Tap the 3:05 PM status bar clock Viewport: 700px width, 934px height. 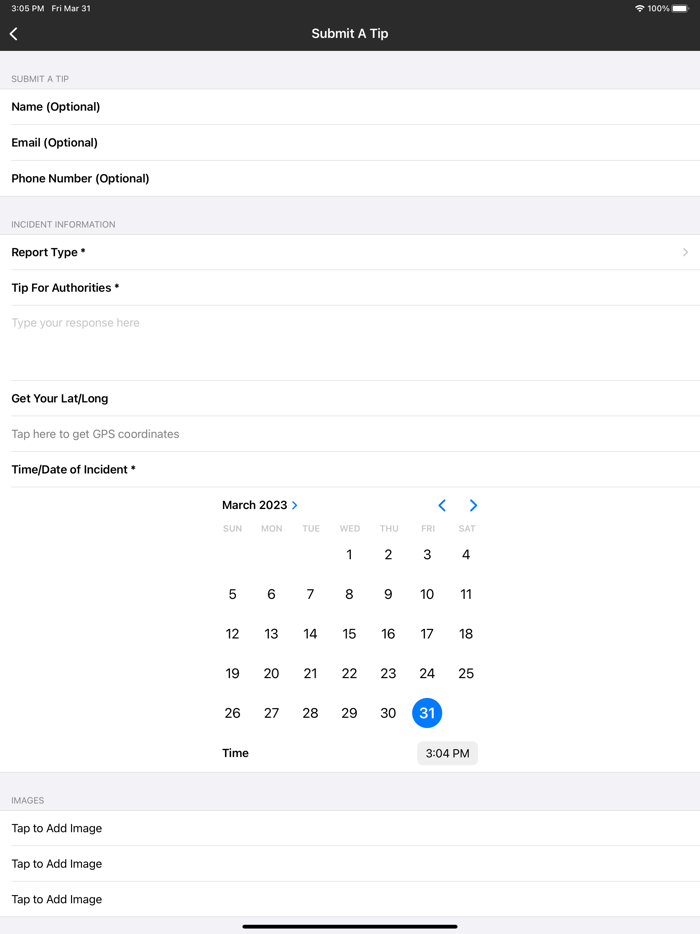27,8
